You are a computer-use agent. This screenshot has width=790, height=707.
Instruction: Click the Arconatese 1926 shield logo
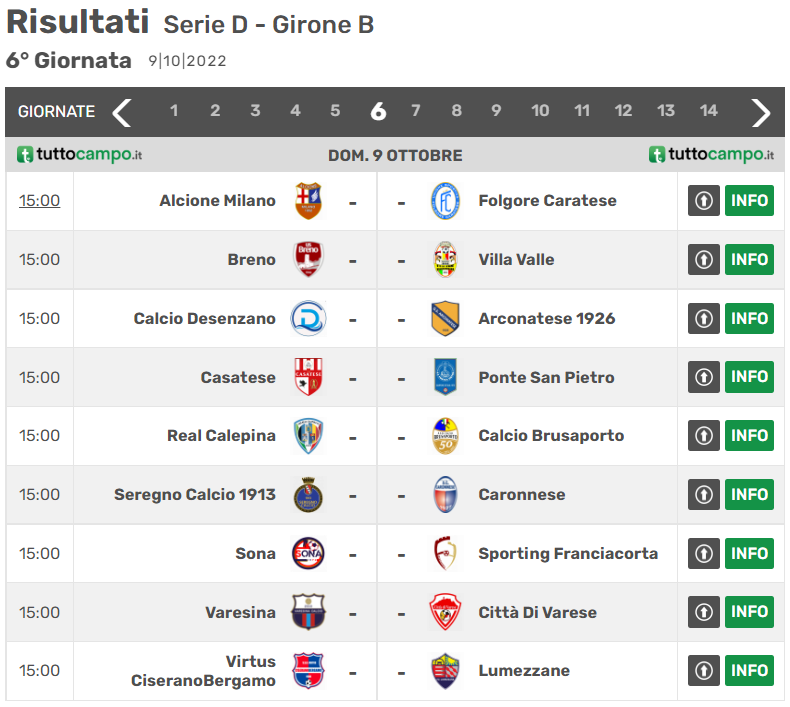click(445, 319)
